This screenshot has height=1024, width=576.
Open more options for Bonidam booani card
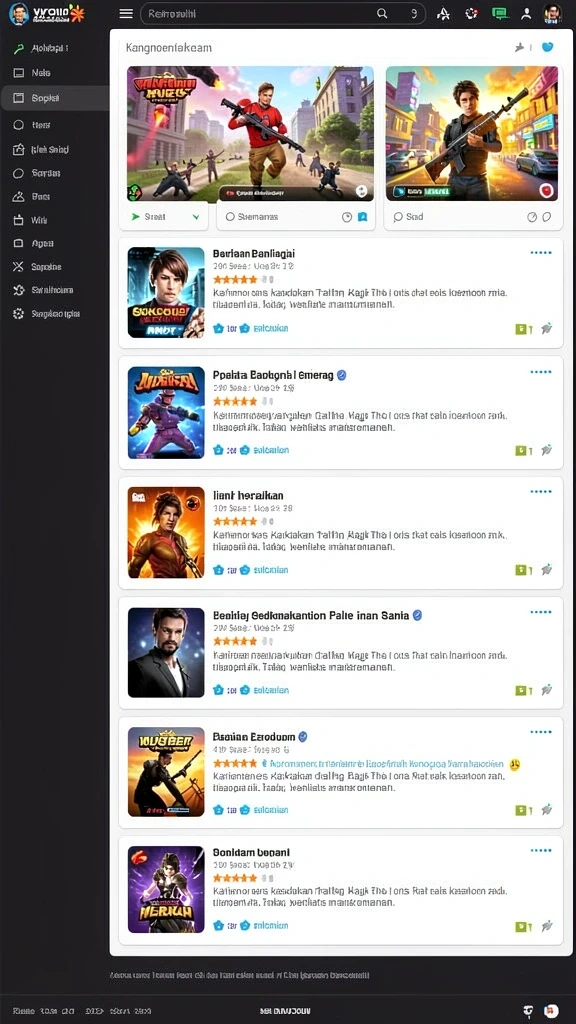(x=541, y=850)
